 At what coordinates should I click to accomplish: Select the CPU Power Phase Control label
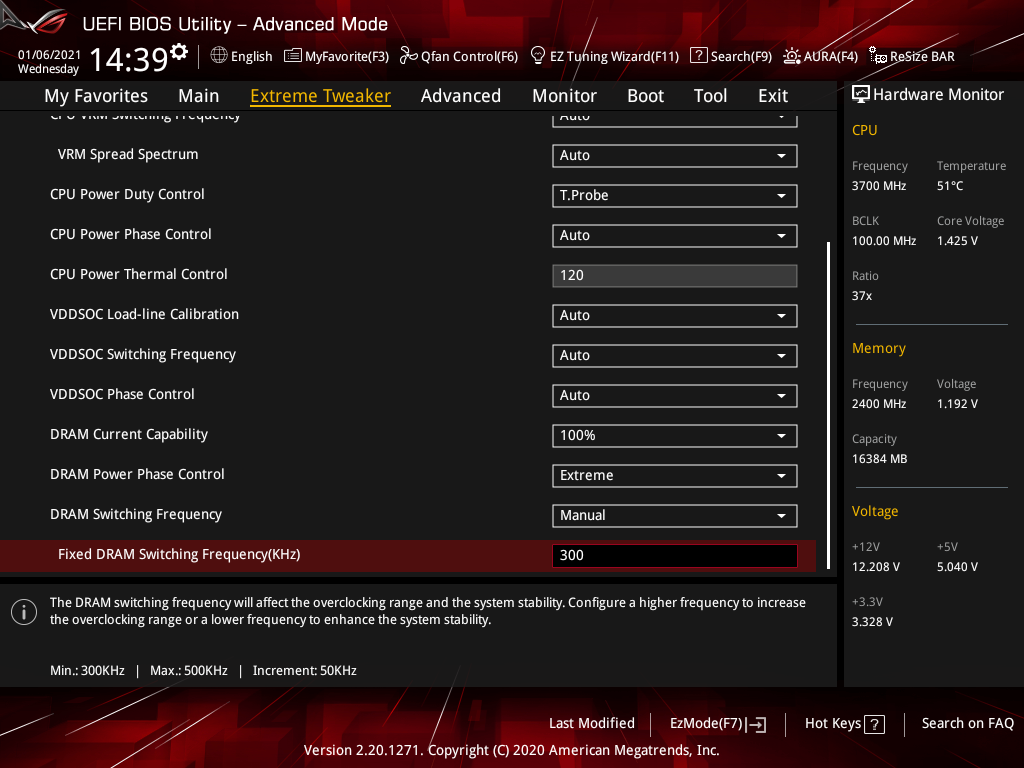(131, 234)
